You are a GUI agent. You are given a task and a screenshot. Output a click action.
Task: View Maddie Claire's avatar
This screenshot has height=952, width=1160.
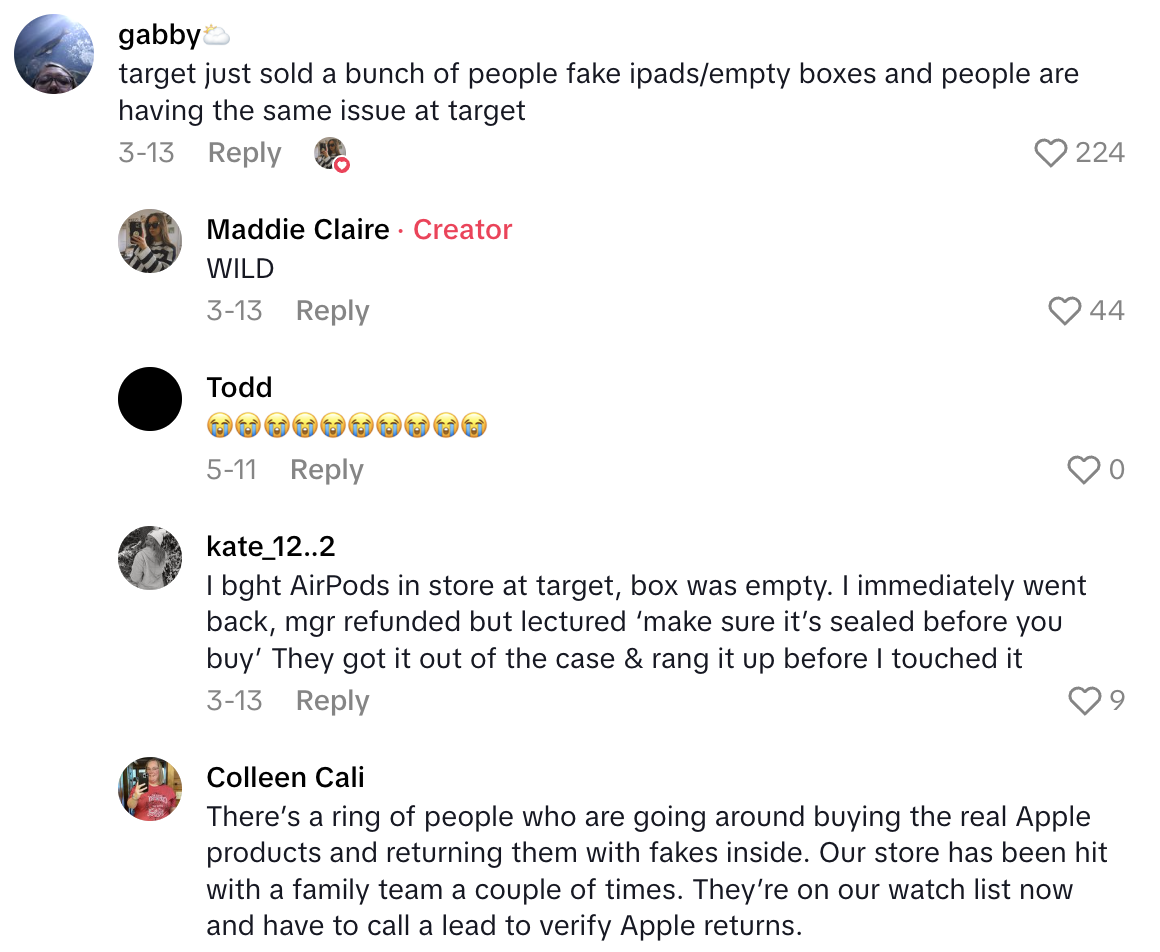point(150,241)
